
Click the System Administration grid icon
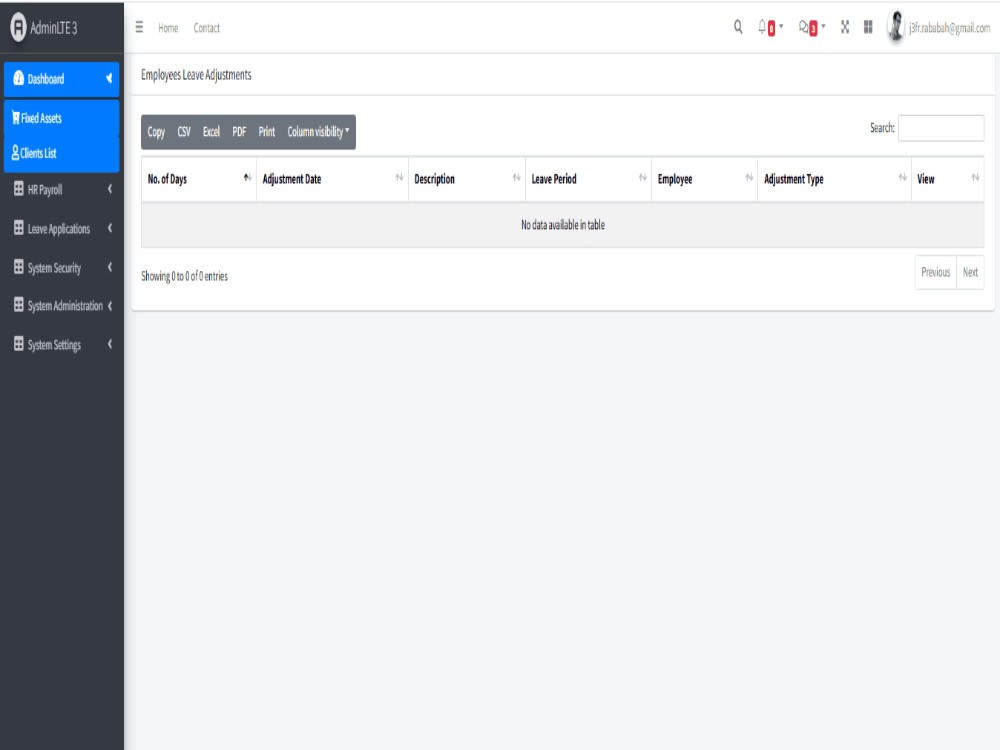pos(18,305)
